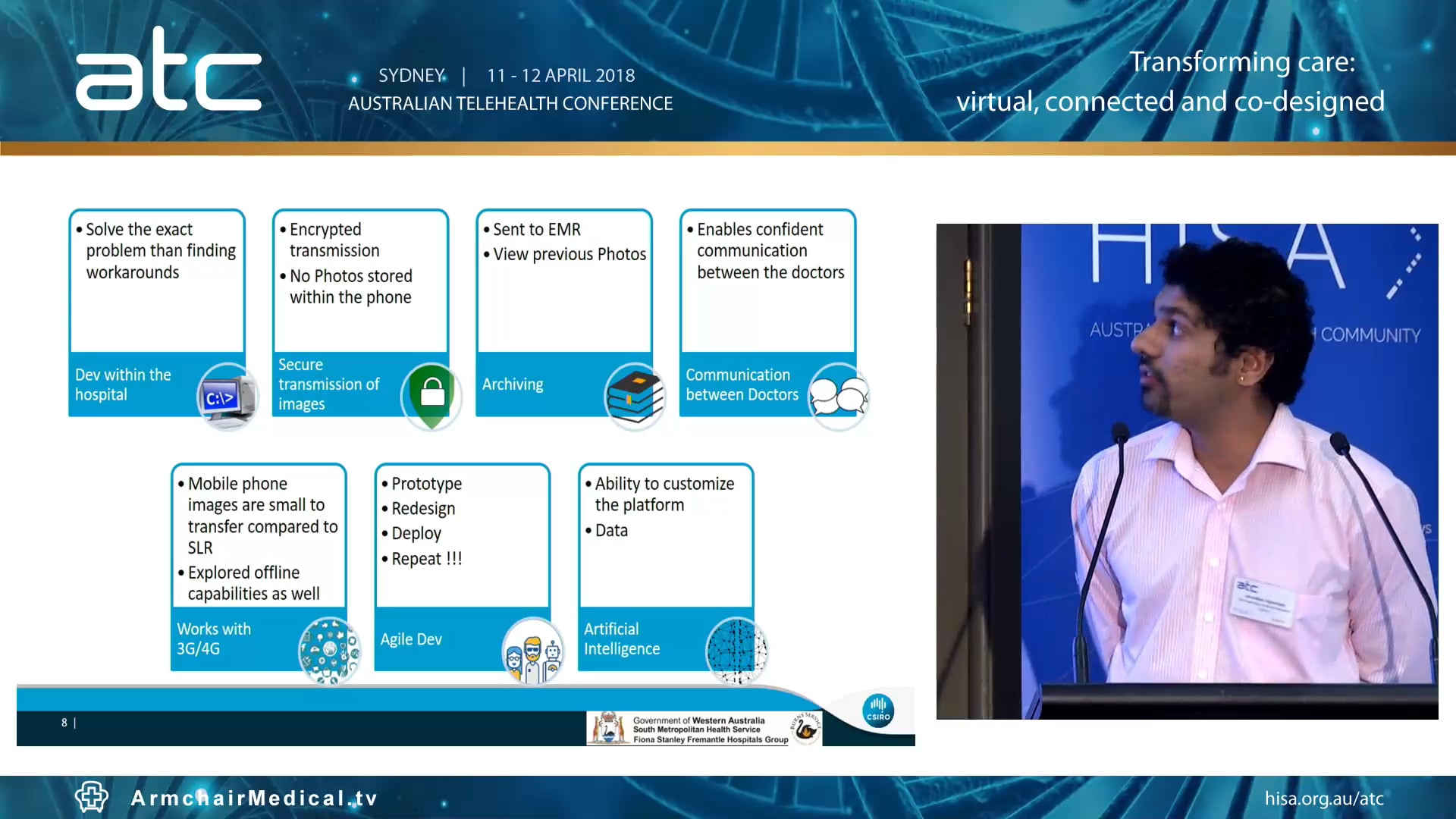Select the Secure transmission of images label
This screenshot has height=819, width=1456.
pyautogui.click(x=328, y=384)
